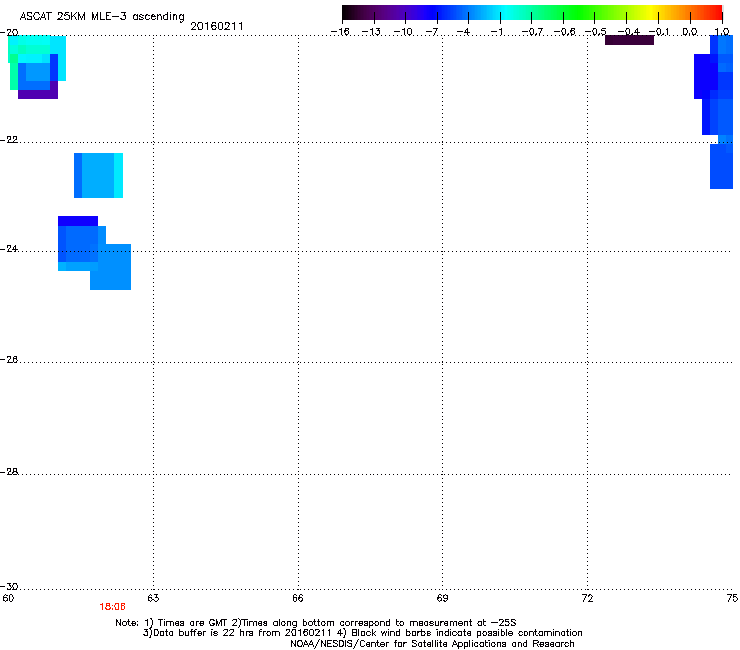
Task: Click the longitude label 66
Action: (298, 598)
